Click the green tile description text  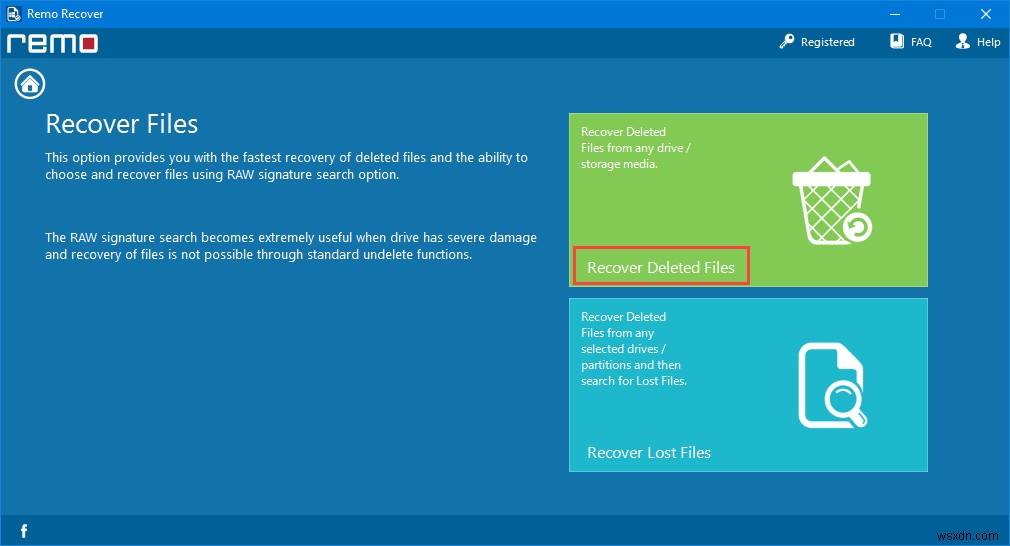[x=635, y=147]
